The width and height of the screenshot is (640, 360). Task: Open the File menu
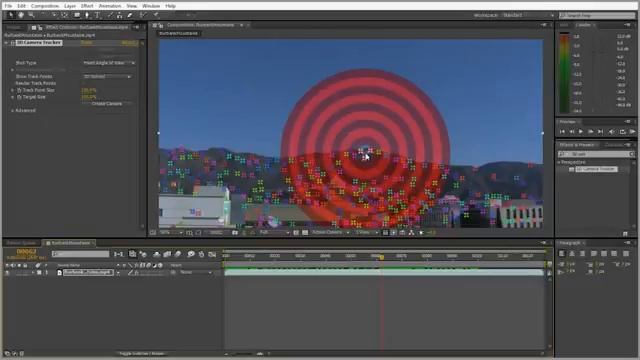(8, 6)
